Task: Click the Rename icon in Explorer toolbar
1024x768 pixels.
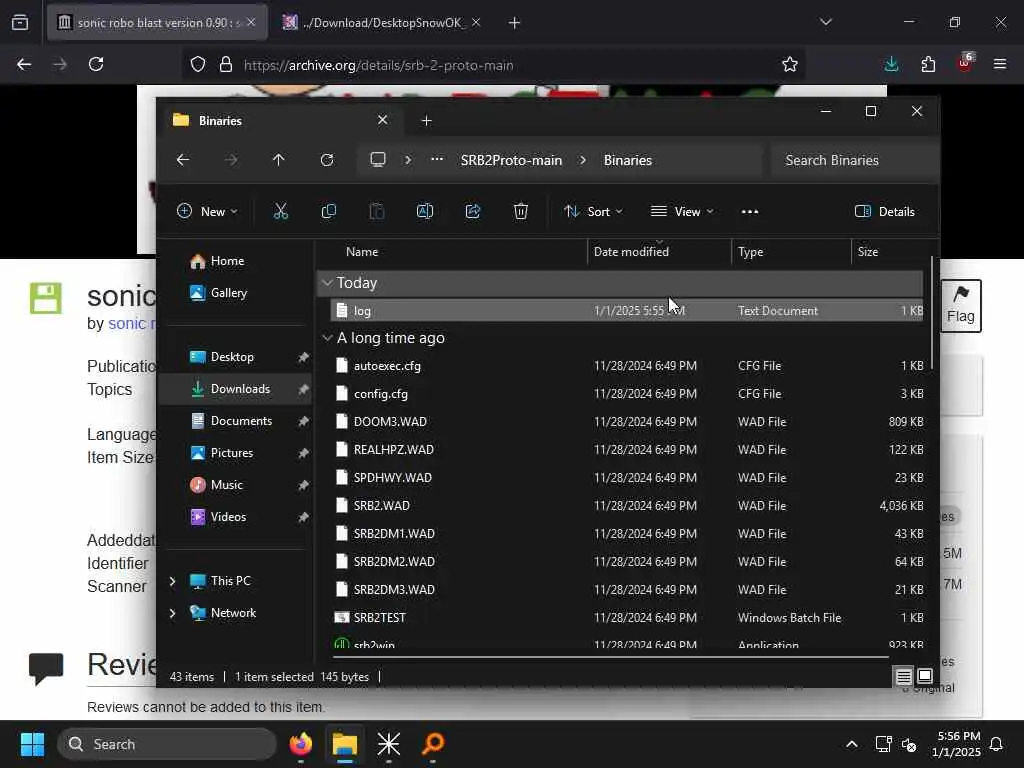Action: coord(424,211)
